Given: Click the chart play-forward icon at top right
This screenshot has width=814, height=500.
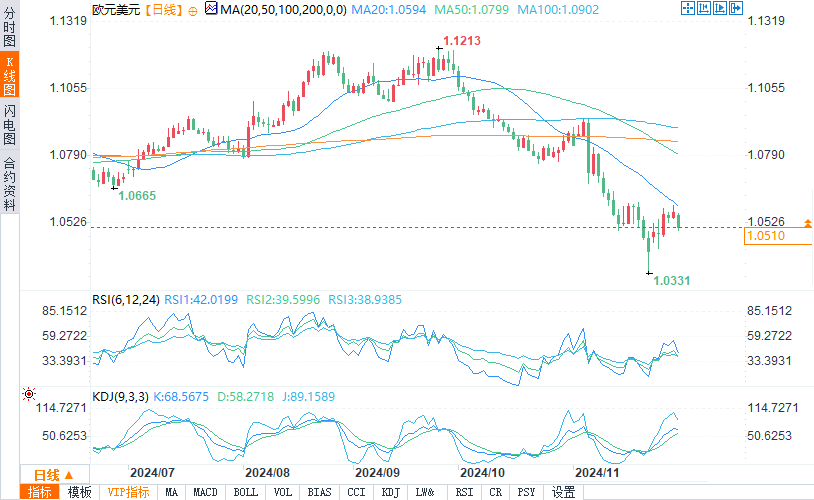Looking at the screenshot, I should [720, 8].
